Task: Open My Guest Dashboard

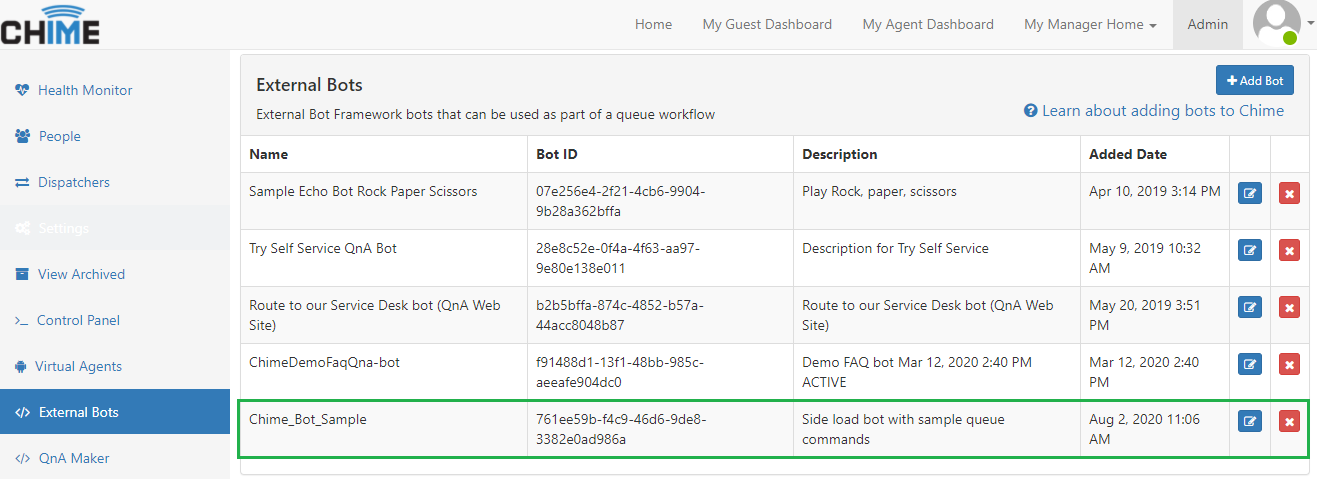Action: point(767,24)
